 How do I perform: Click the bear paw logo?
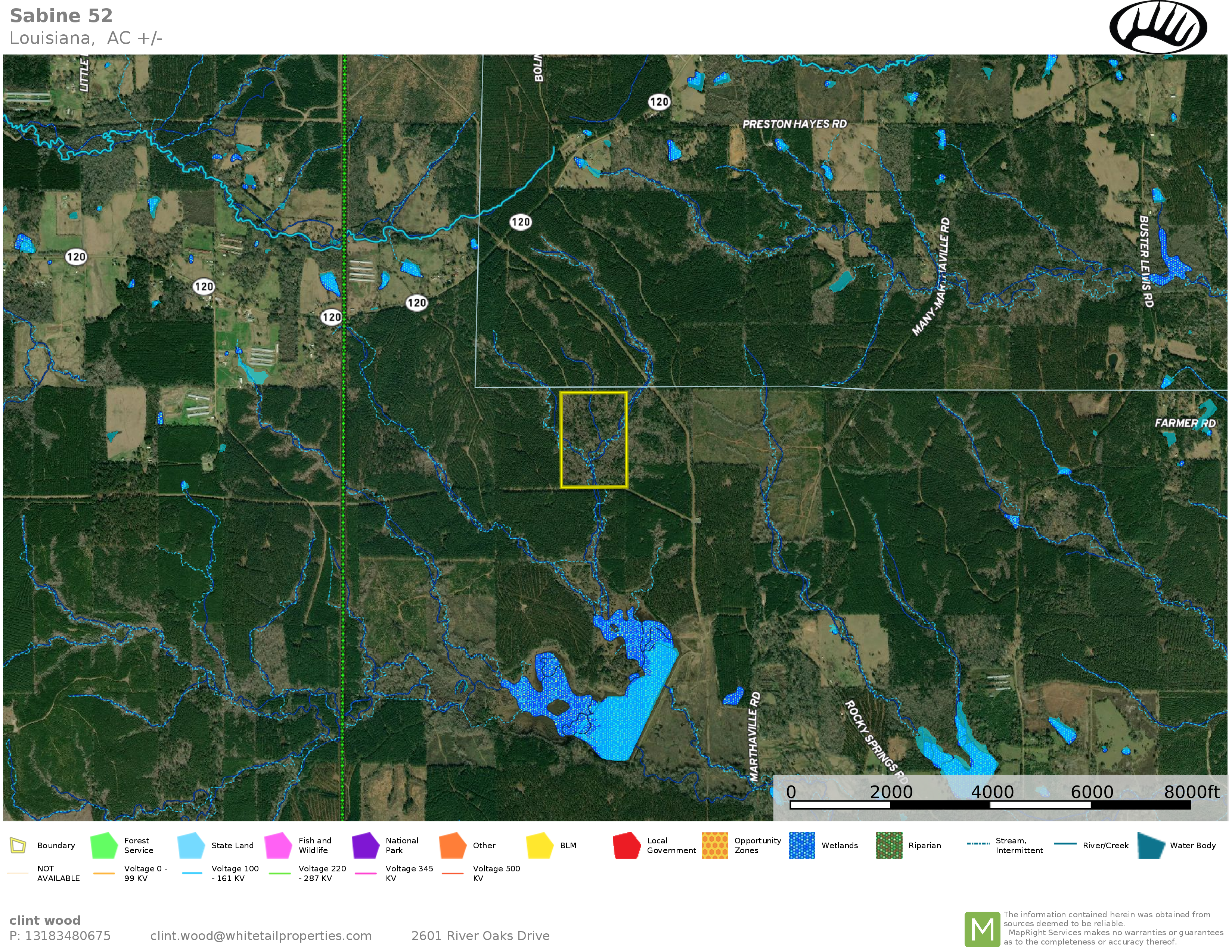point(1158,27)
